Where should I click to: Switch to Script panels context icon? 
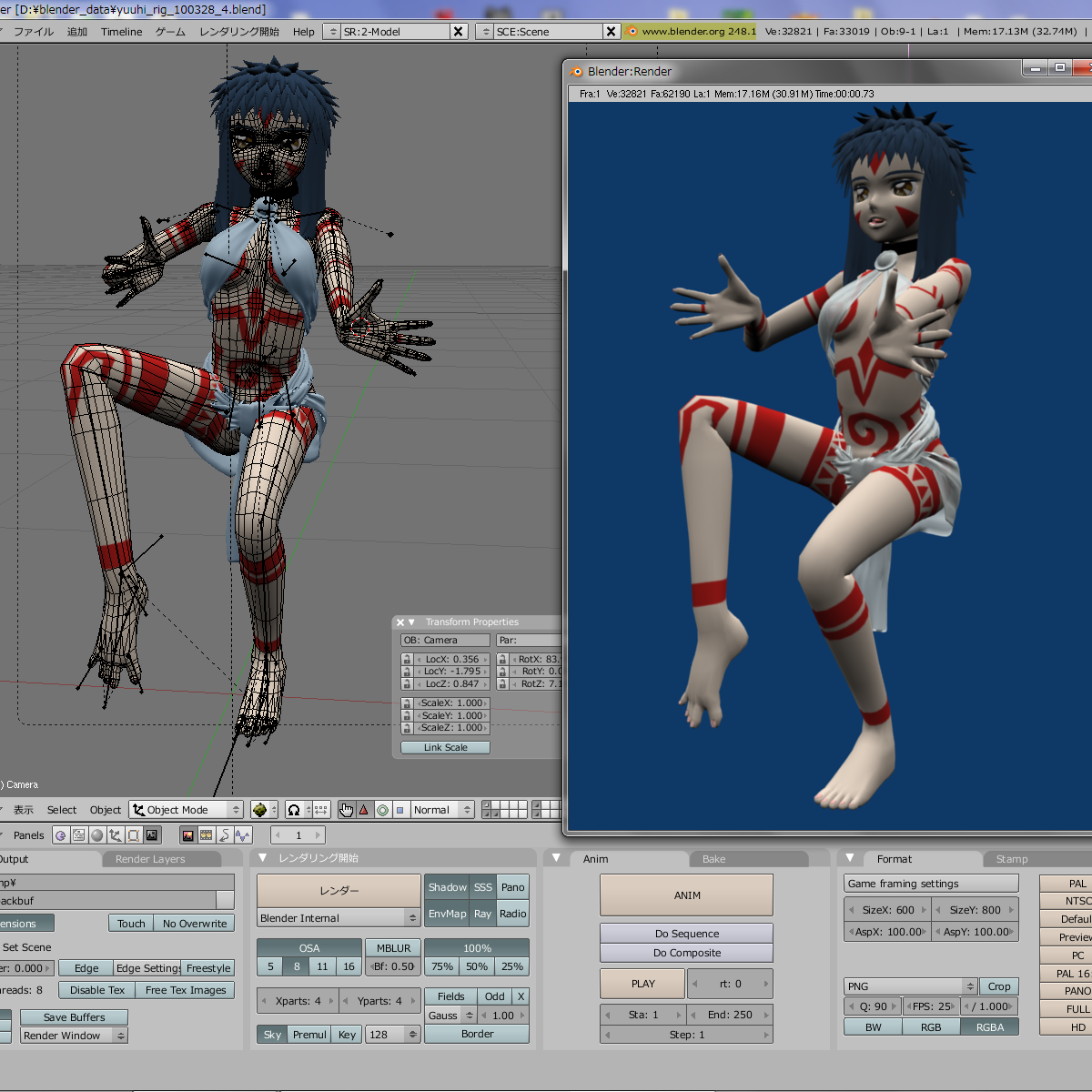(79, 835)
